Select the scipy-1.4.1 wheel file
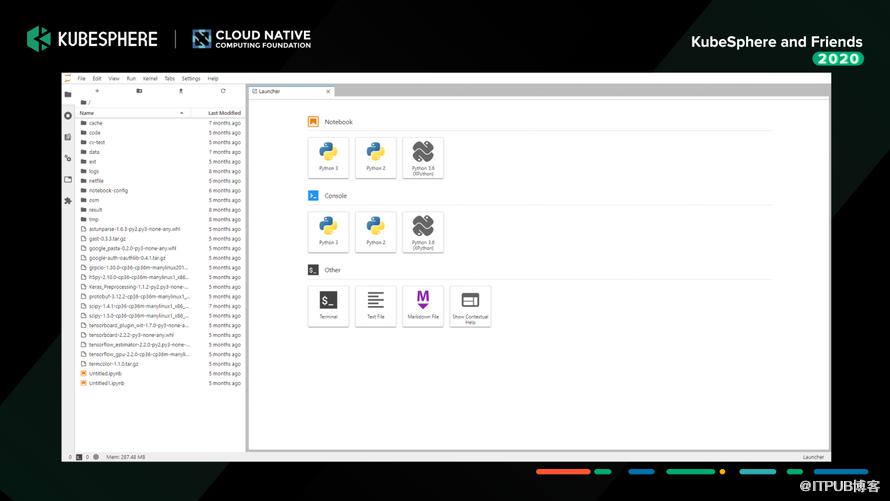Viewport: 890px width, 501px height. coord(161,306)
